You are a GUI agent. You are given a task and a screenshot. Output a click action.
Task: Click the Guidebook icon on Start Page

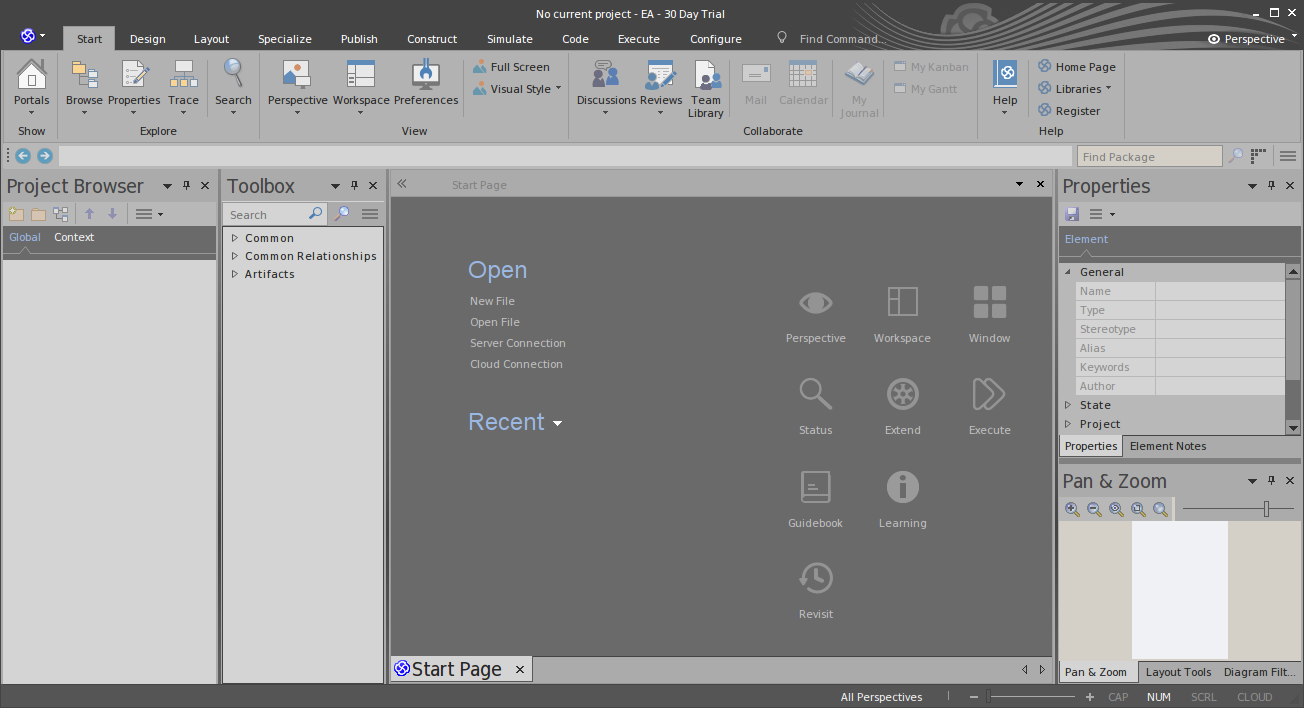(815, 487)
